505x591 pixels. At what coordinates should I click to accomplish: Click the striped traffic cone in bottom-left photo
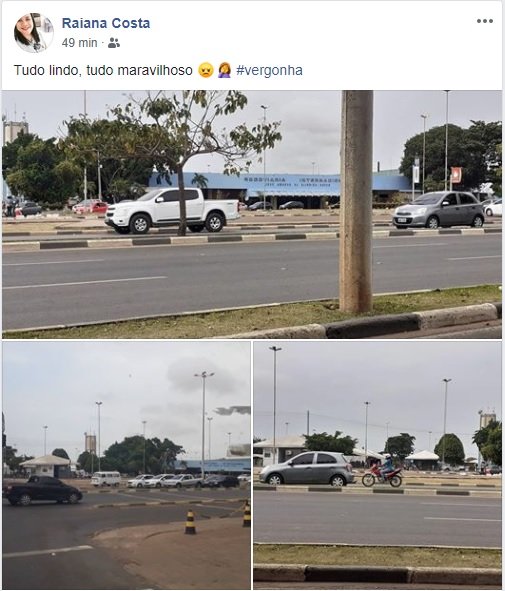click(x=190, y=522)
